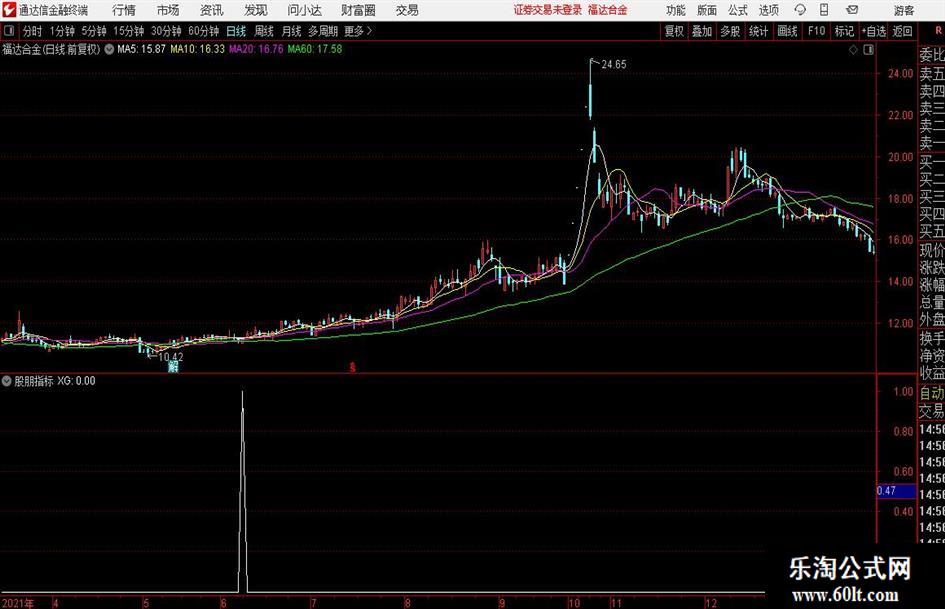Open the 功能 menu
The image size is (945, 609).
pyautogui.click(x=676, y=10)
